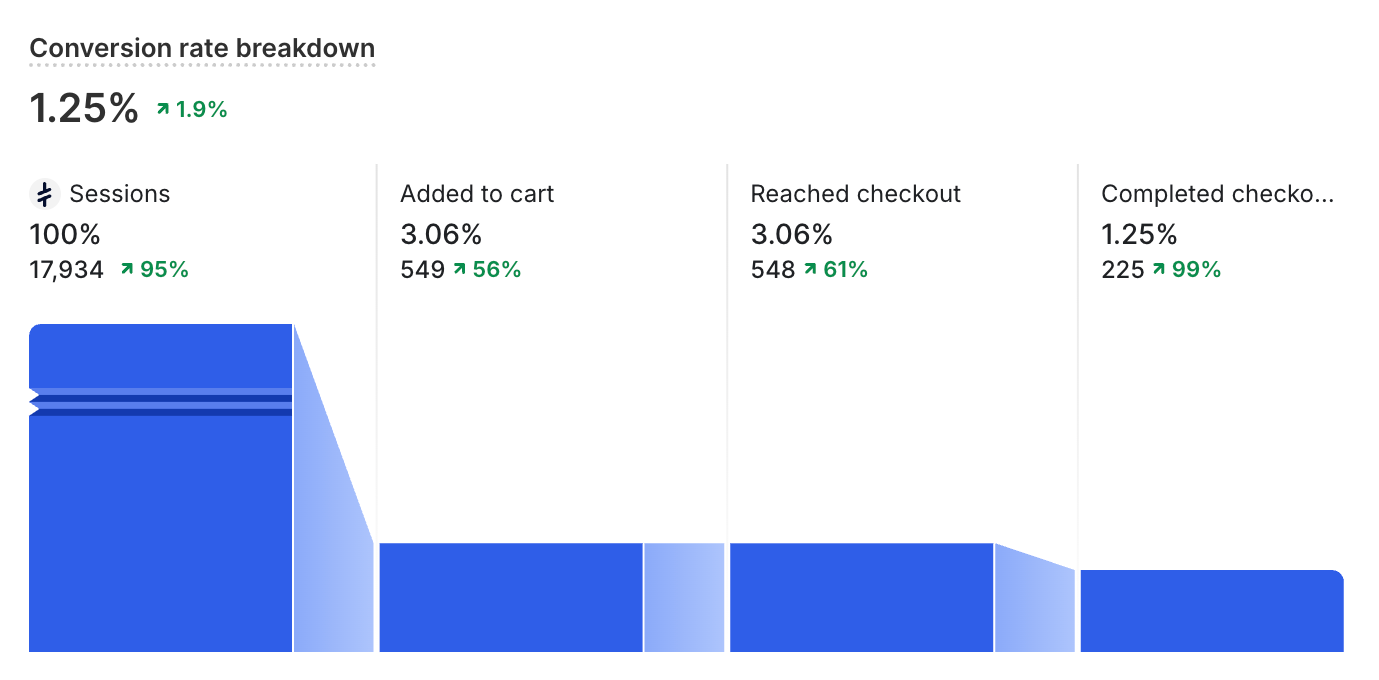Click the 95% sessions upward trend arrow
Image resolution: width=1379 pixels, height=680 pixels.
click(127, 269)
